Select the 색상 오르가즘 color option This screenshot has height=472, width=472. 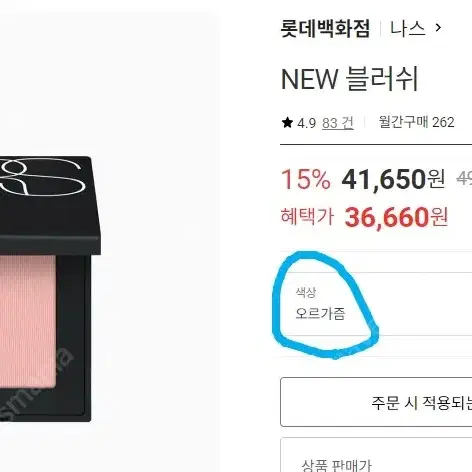coord(376,304)
